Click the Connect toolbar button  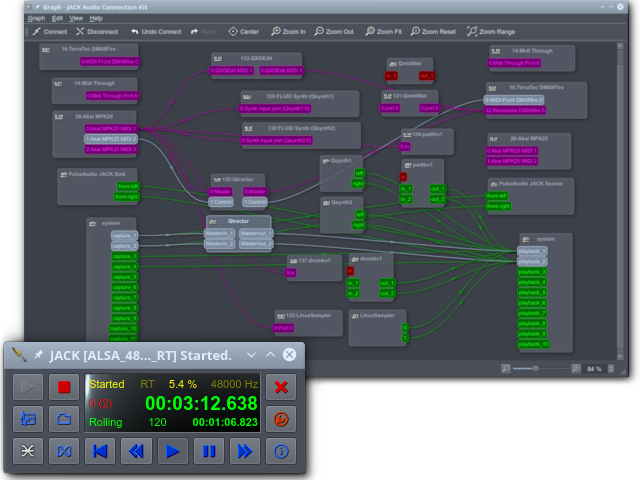pyautogui.click(x=50, y=31)
